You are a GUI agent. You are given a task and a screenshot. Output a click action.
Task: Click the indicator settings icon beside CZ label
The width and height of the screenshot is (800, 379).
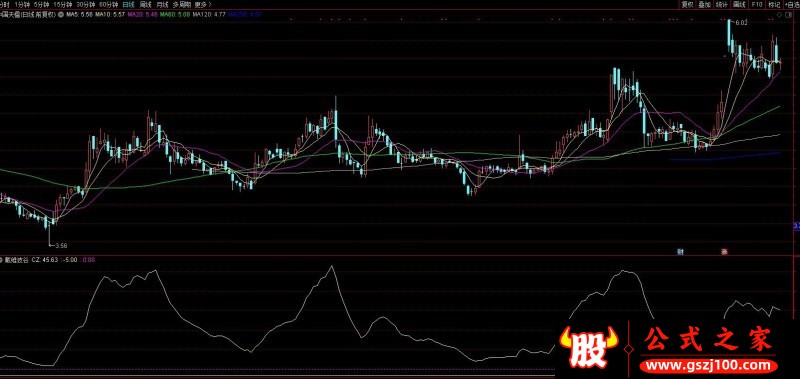click(x=2, y=259)
